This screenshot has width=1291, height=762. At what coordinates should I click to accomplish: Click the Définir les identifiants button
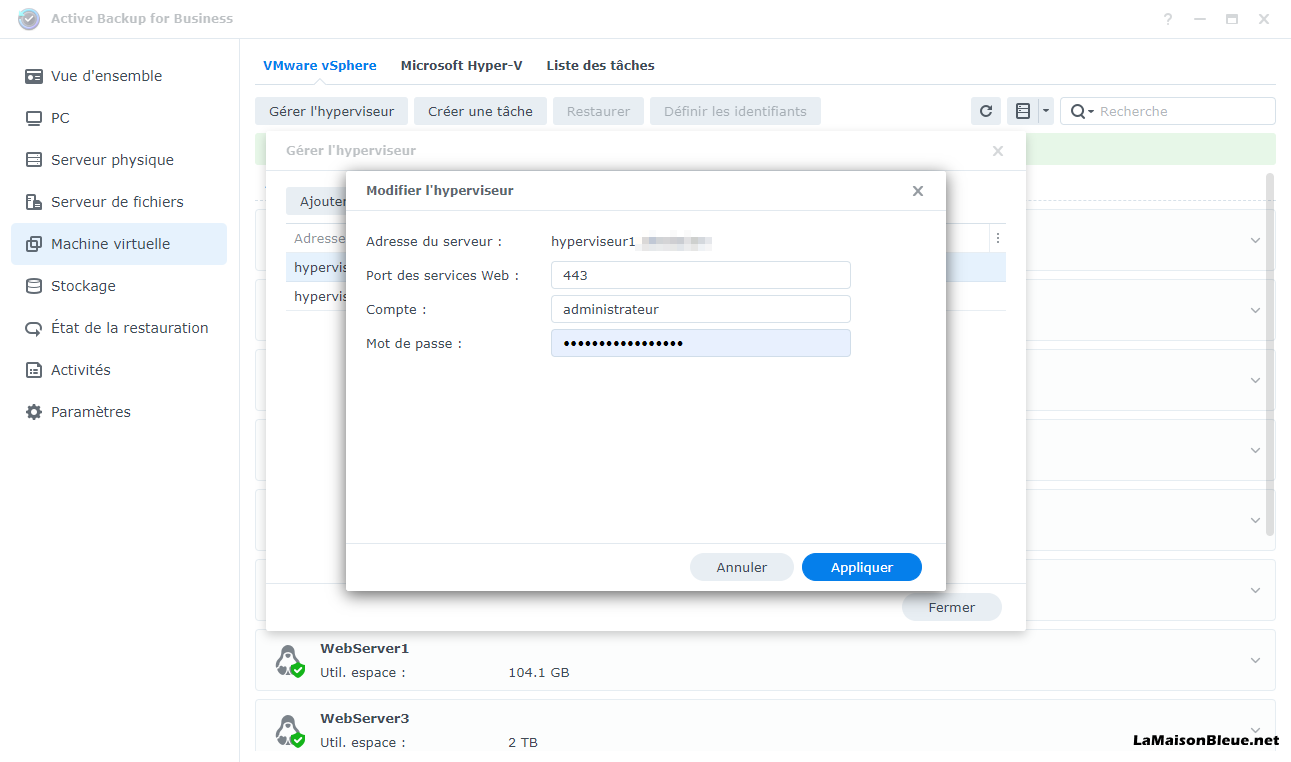[x=735, y=111]
